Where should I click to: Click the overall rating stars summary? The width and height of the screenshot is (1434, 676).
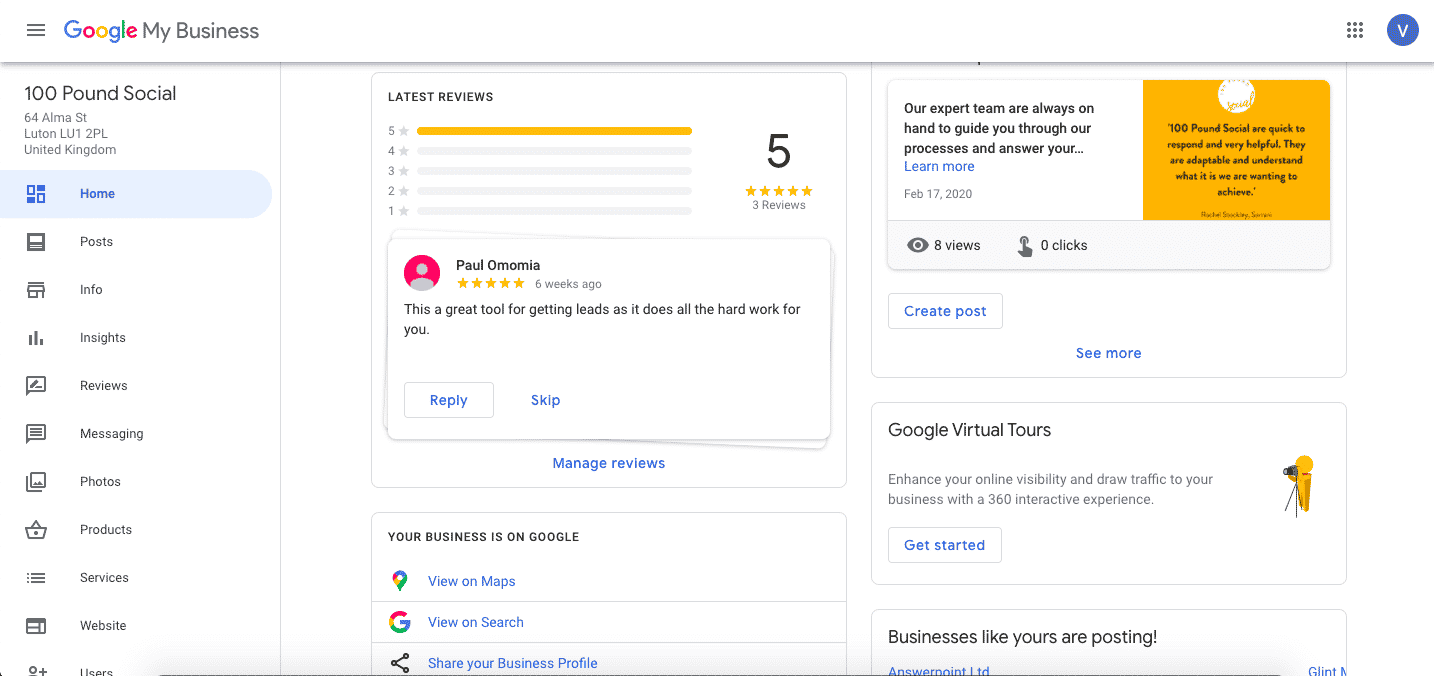click(x=779, y=191)
